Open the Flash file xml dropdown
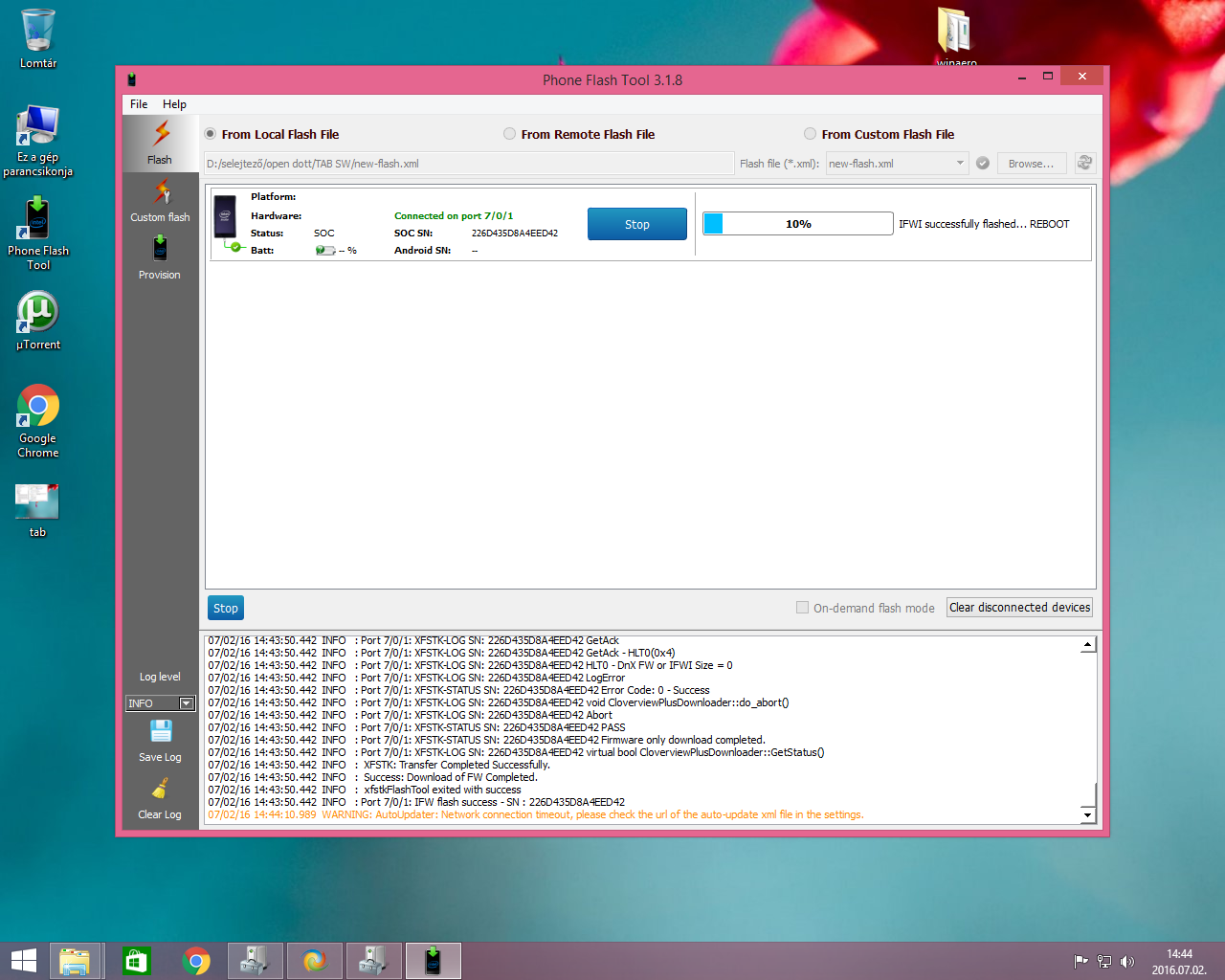This screenshot has width=1225, height=980. (x=898, y=164)
